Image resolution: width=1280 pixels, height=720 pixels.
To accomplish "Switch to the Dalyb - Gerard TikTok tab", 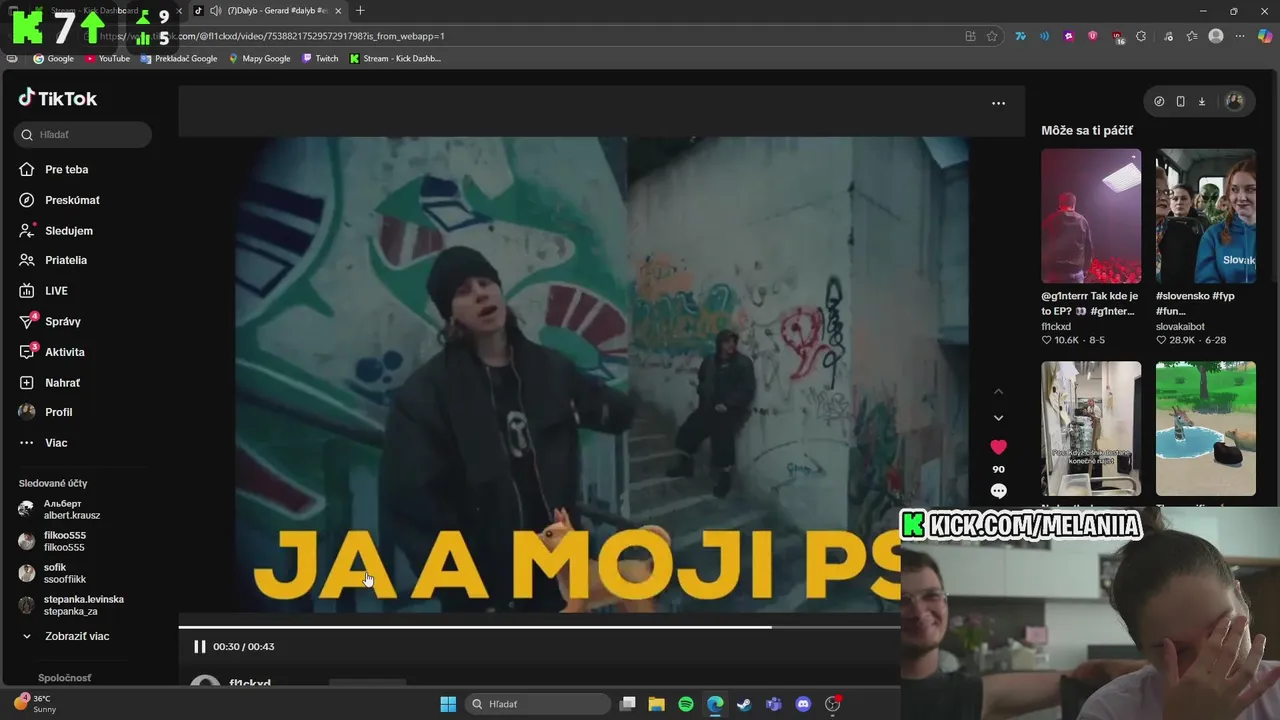I will click(270, 11).
